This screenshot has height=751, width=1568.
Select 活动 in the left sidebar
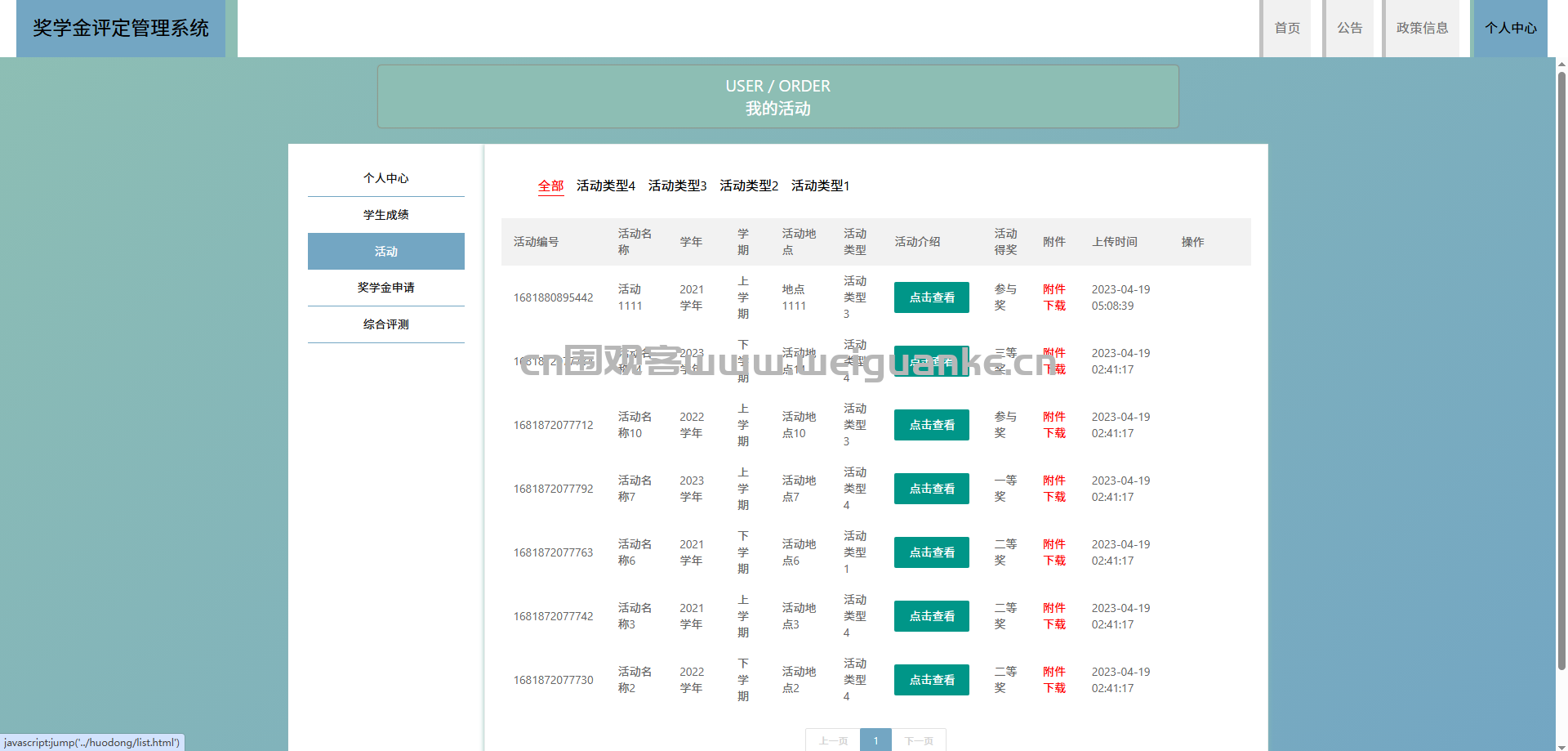[386, 251]
